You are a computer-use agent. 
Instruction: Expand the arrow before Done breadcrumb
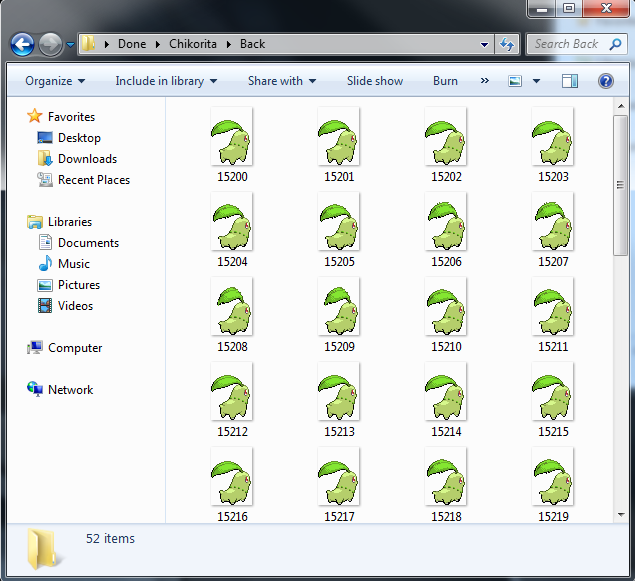pos(107,44)
